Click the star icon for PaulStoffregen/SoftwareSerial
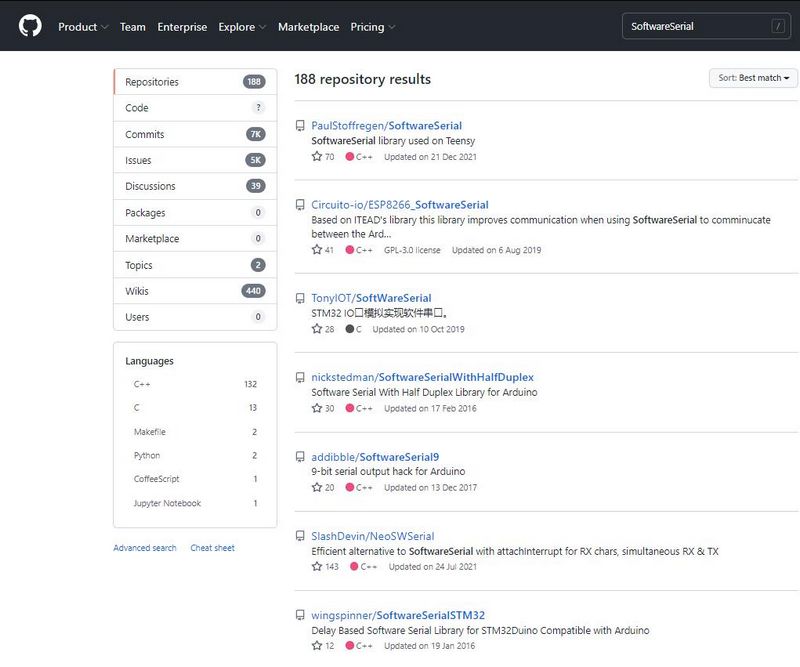Screen dimensions: 800x667 317,156
